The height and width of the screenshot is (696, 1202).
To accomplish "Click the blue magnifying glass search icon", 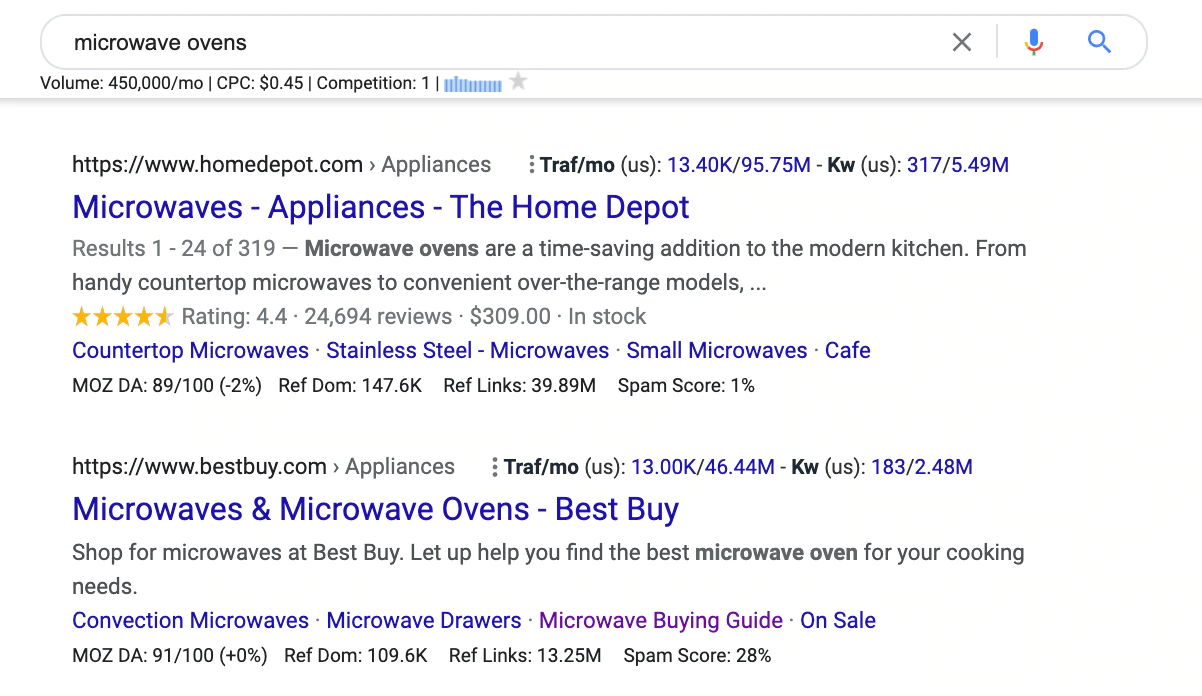I will [x=1099, y=42].
